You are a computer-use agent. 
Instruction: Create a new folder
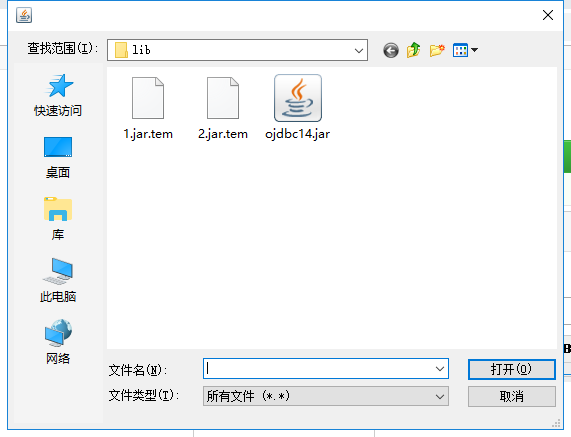pos(437,50)
